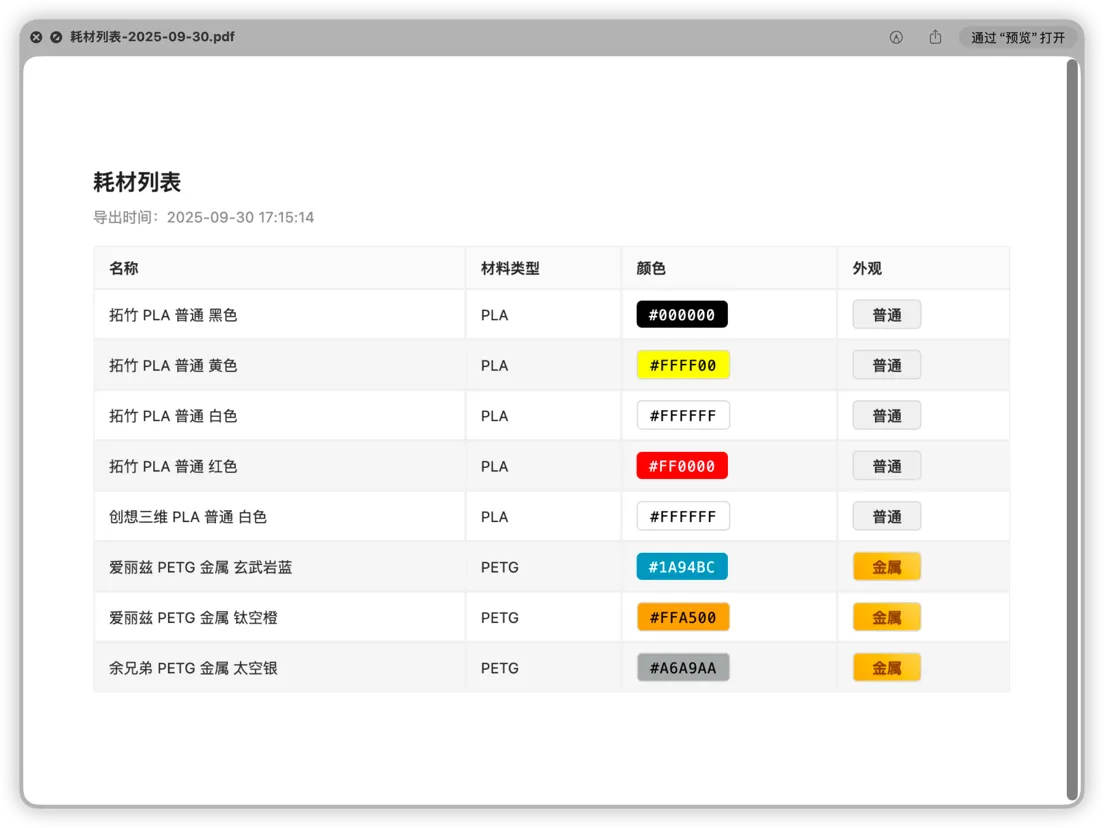Click the gray #A6A9AA color swatch
This screenshot has width=1104, height=828.
[x=683, y=668]
